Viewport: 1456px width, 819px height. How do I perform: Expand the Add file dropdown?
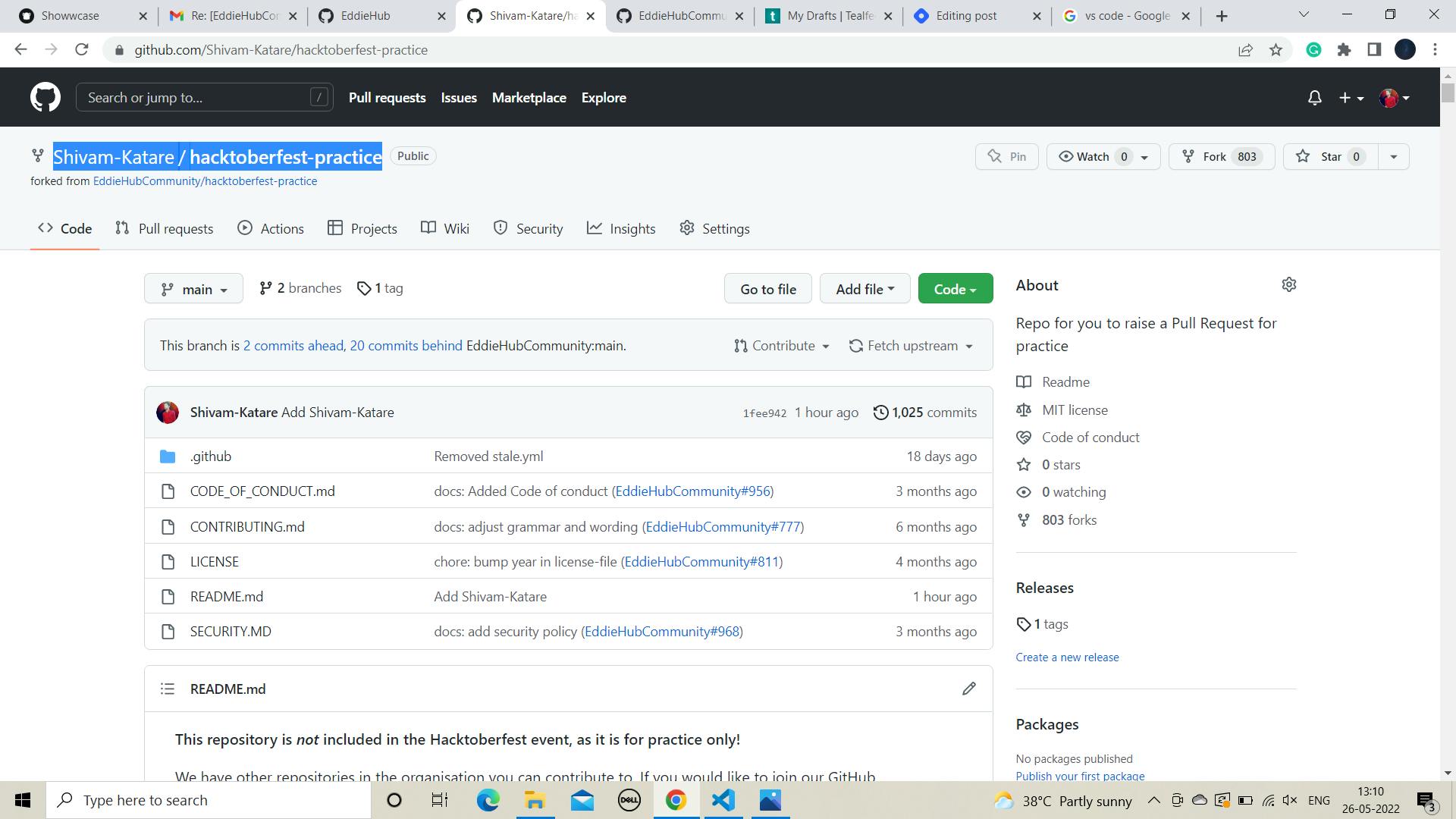[x=864, y=289]
